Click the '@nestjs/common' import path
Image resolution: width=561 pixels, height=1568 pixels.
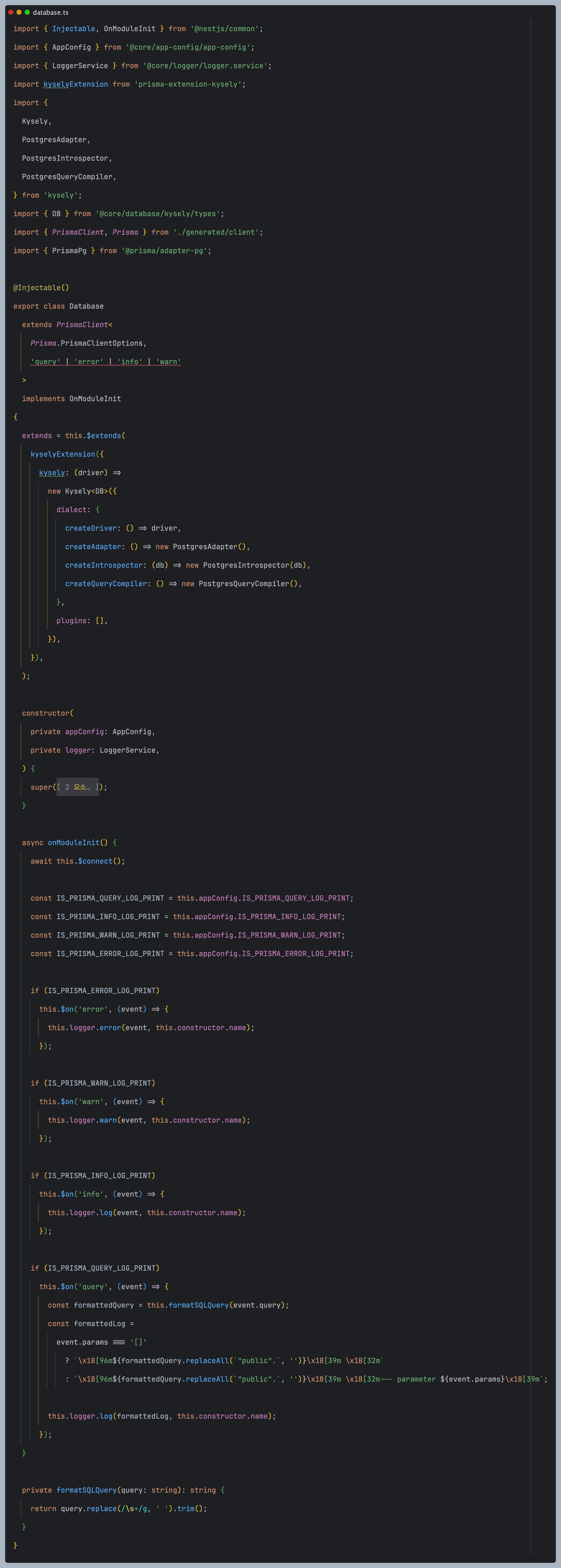(225, 29)
